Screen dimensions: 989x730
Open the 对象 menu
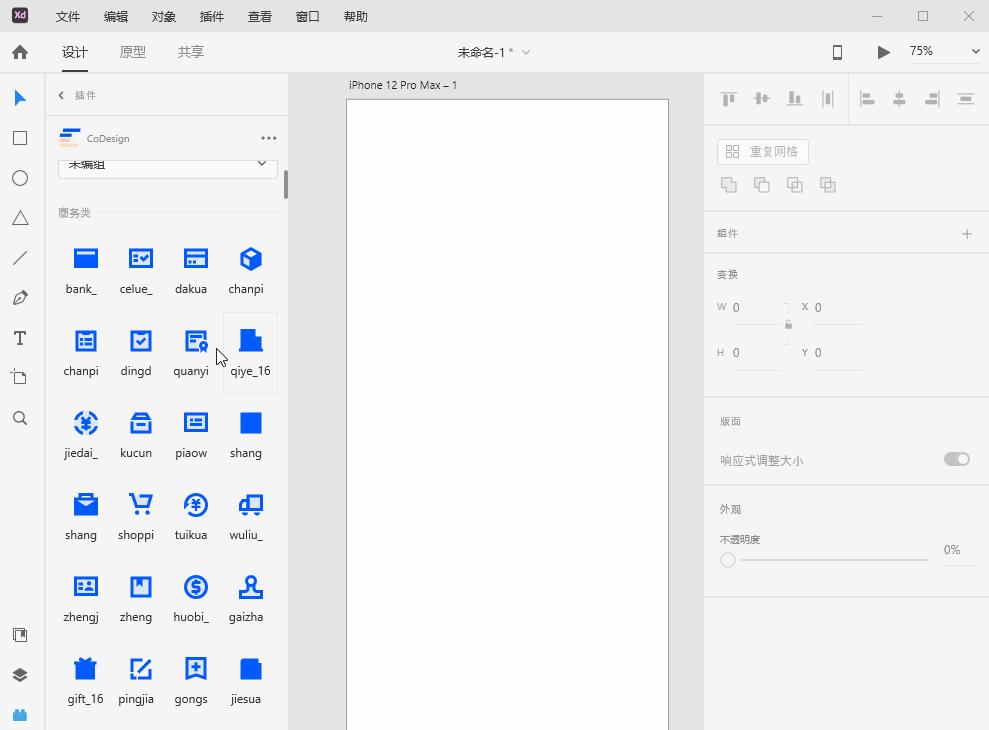164,16
